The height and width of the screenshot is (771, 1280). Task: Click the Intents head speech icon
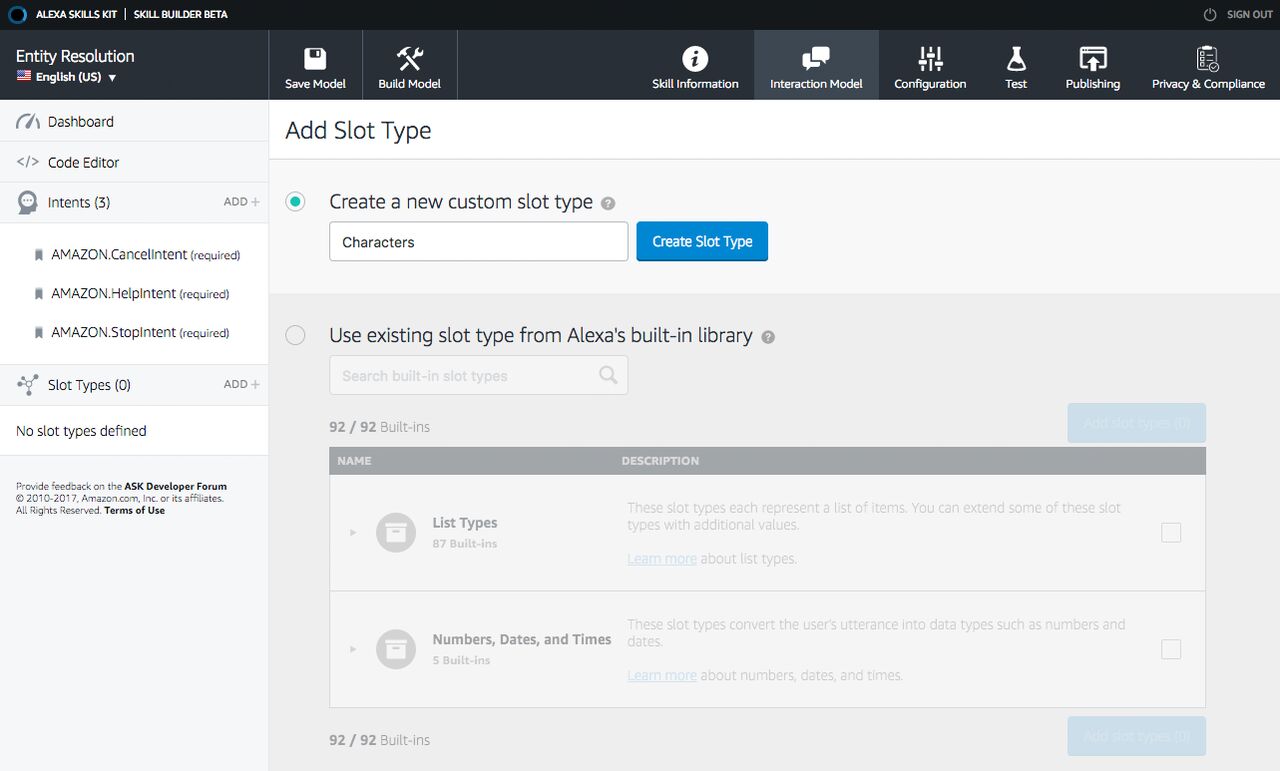click(x=28, y=203)
